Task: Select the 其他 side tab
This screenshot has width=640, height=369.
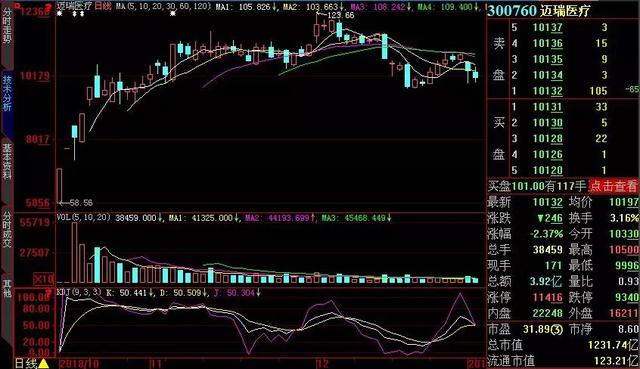Action: pos(7,287)
